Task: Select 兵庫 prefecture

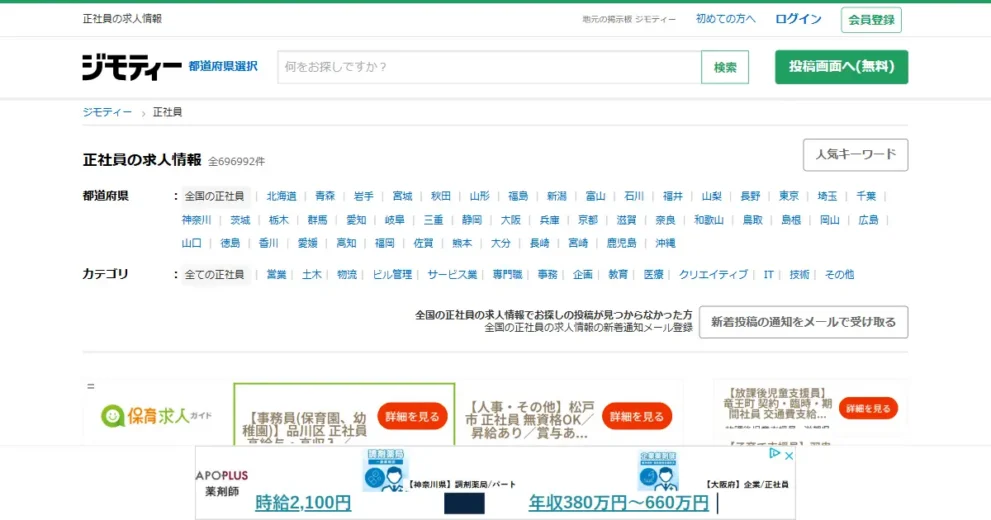Action: [x=549, y=220]
